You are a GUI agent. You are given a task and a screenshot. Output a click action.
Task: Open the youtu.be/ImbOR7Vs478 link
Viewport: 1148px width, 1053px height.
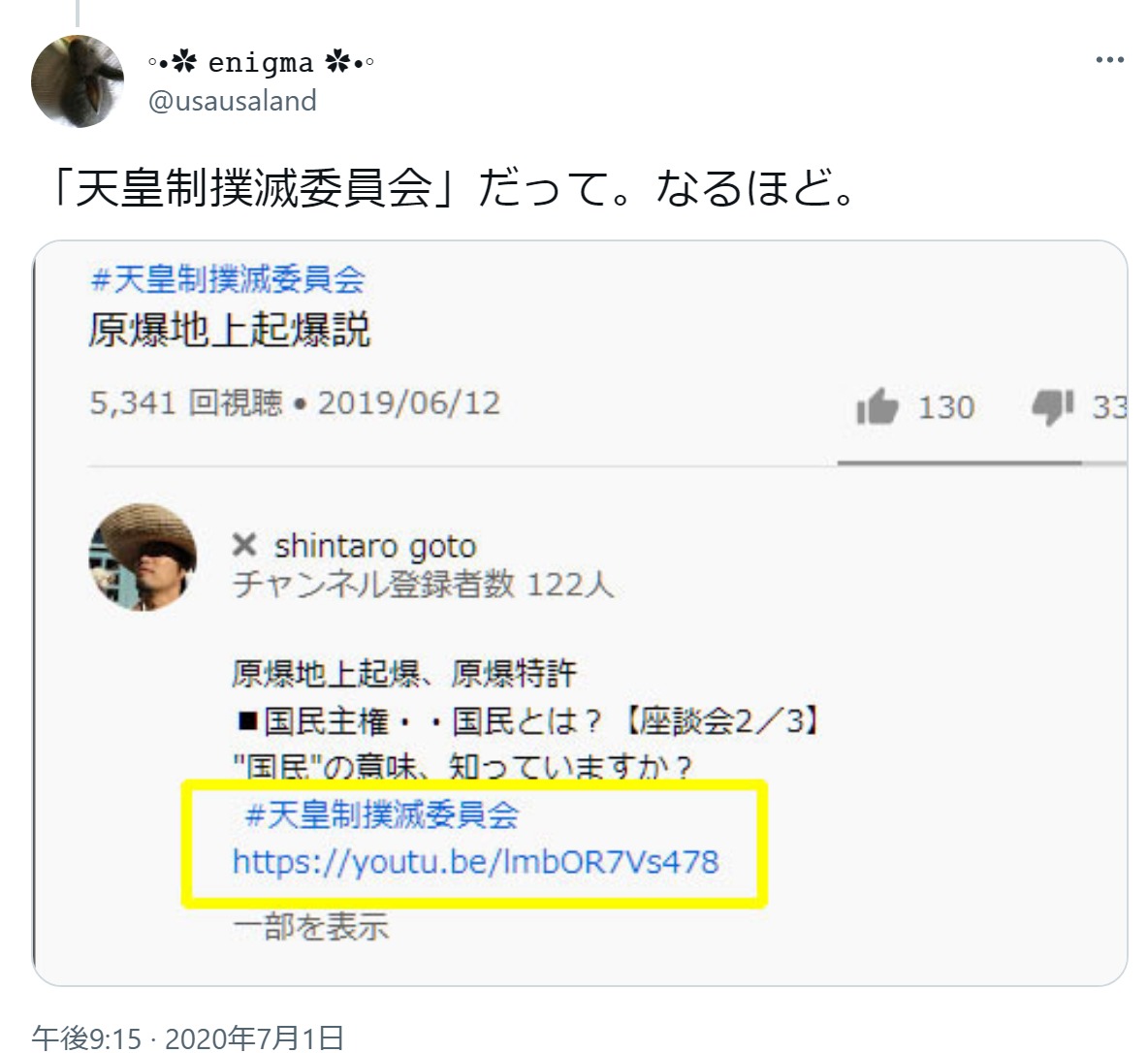(476, 861)
